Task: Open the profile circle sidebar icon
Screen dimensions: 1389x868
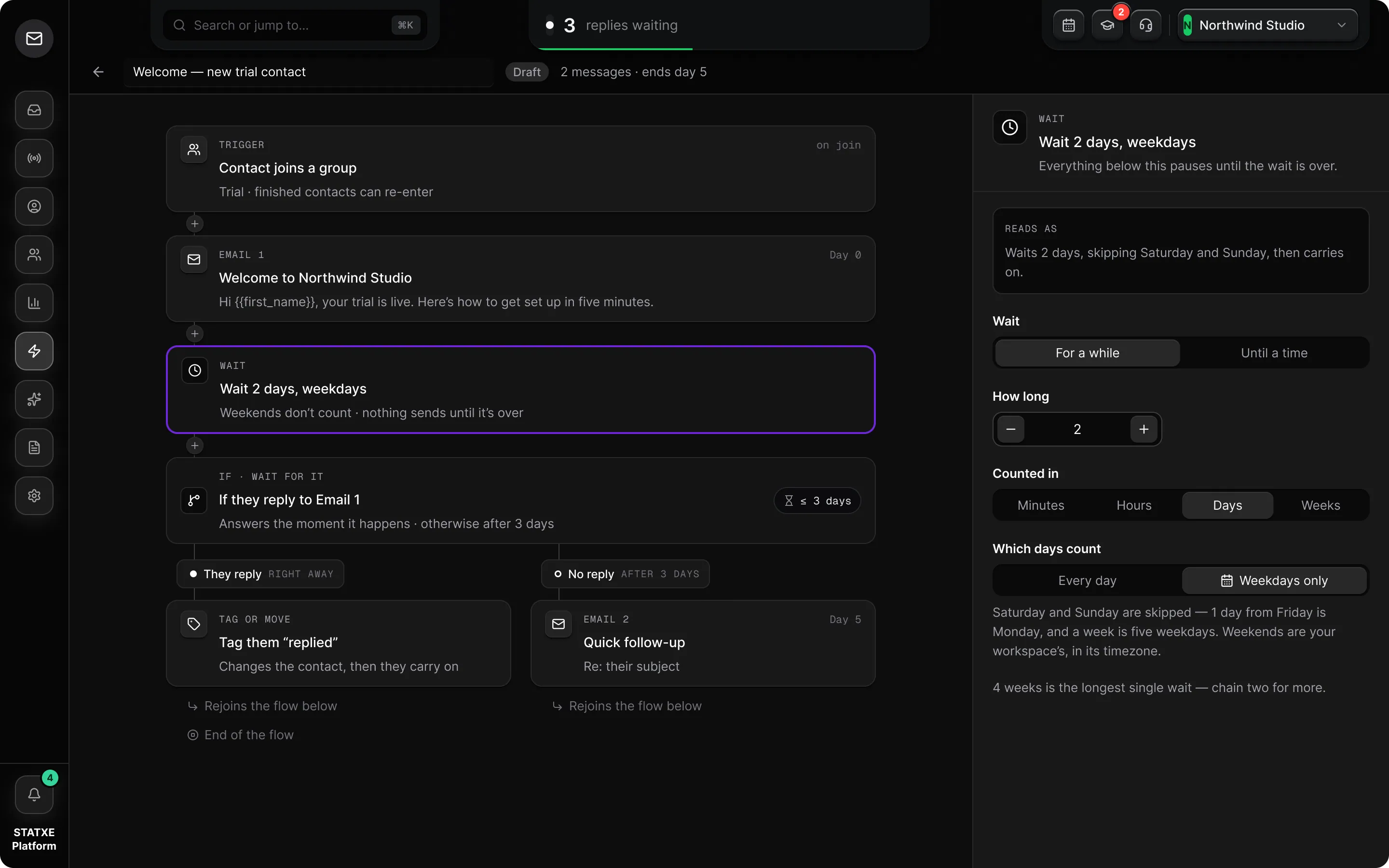Action: [x=34, y=206]
